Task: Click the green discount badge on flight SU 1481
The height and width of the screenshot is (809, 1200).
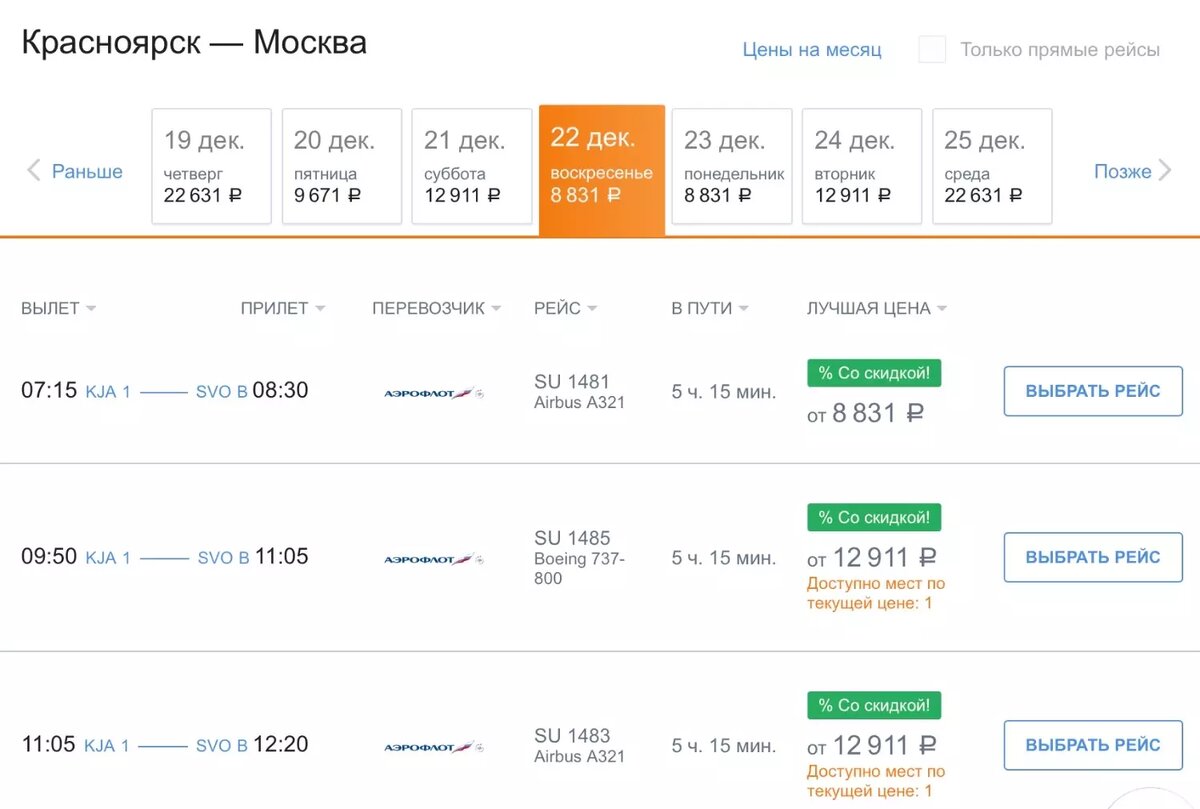Action: click(x=873, y=372)
